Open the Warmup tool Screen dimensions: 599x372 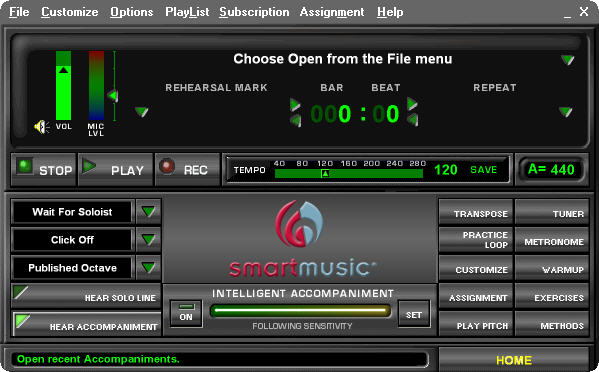(x=552, y=268)
